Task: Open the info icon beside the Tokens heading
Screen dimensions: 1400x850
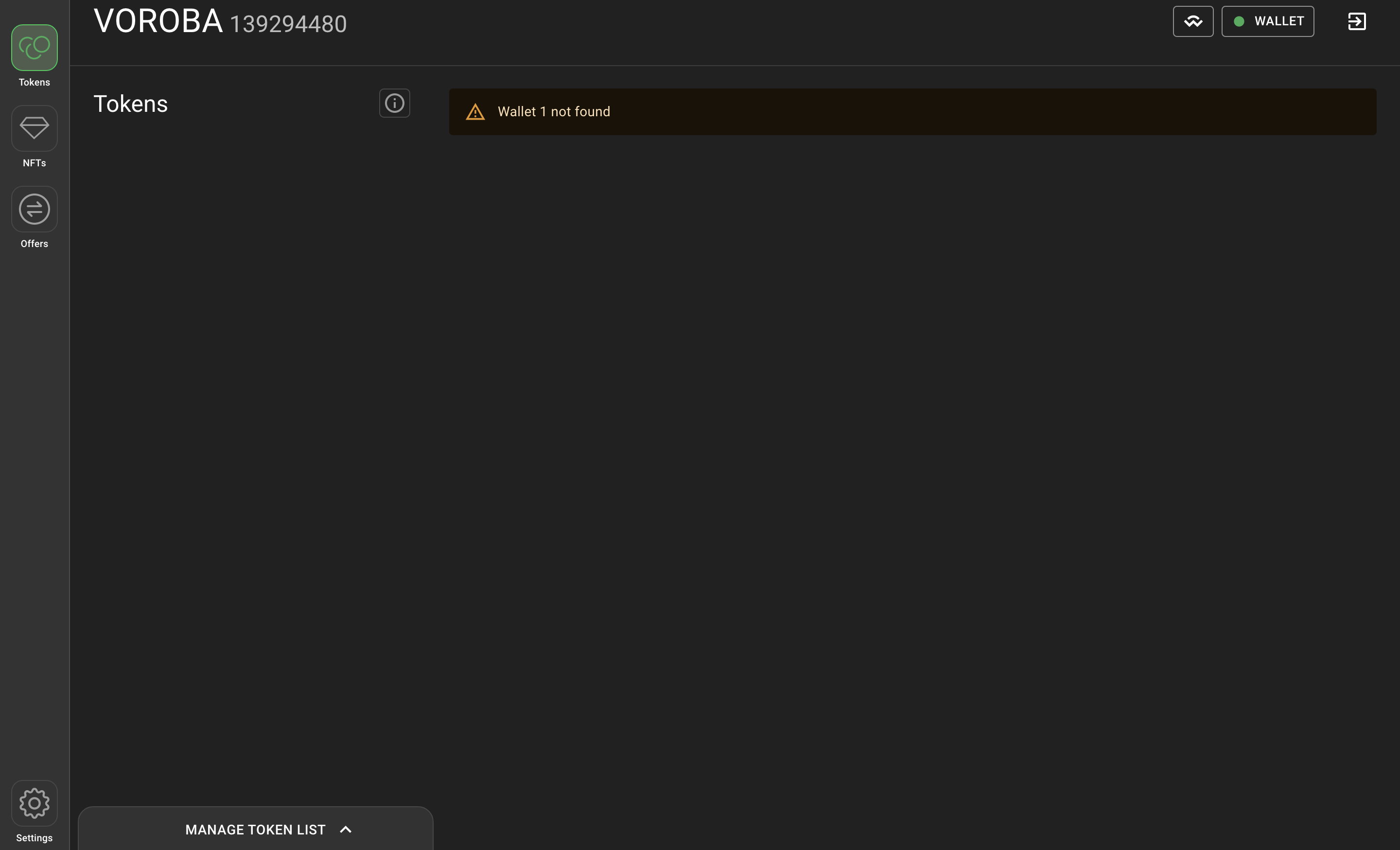Action: click(394, 103)
